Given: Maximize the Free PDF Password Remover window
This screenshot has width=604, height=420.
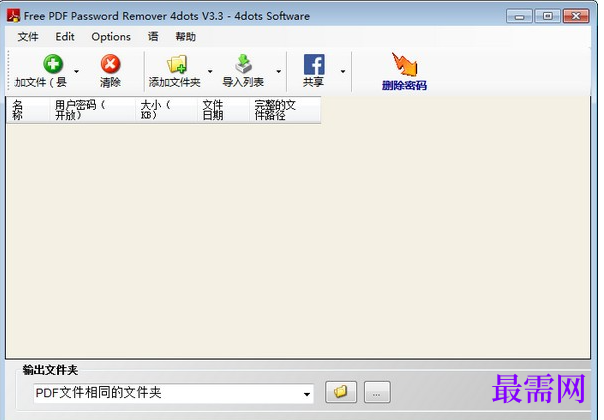Looking at the screenshot, I should point(547,16).
